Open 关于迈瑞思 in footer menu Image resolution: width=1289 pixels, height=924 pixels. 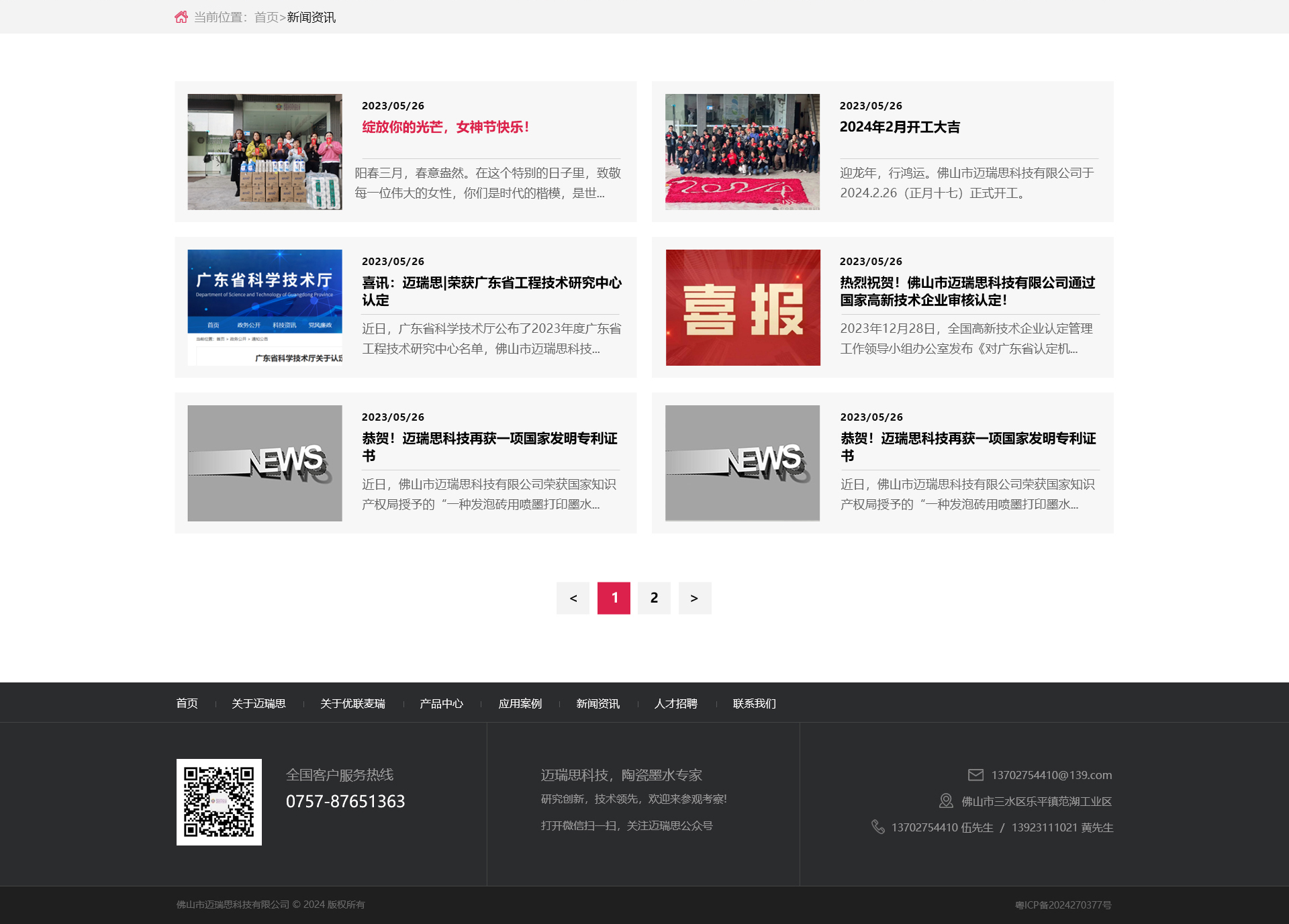point(258,703)
